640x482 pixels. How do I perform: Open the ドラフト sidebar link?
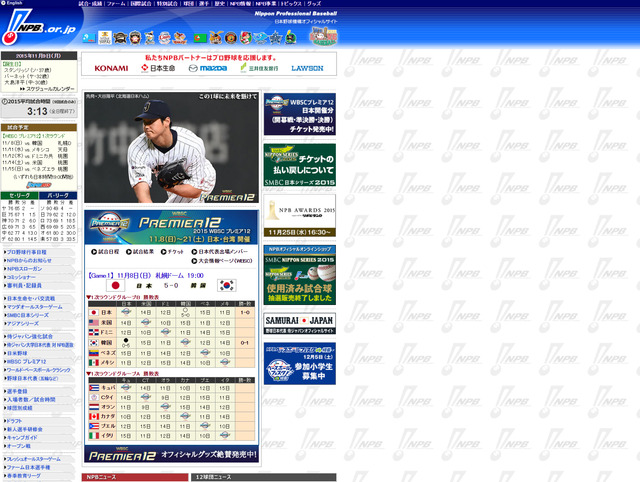13,421
